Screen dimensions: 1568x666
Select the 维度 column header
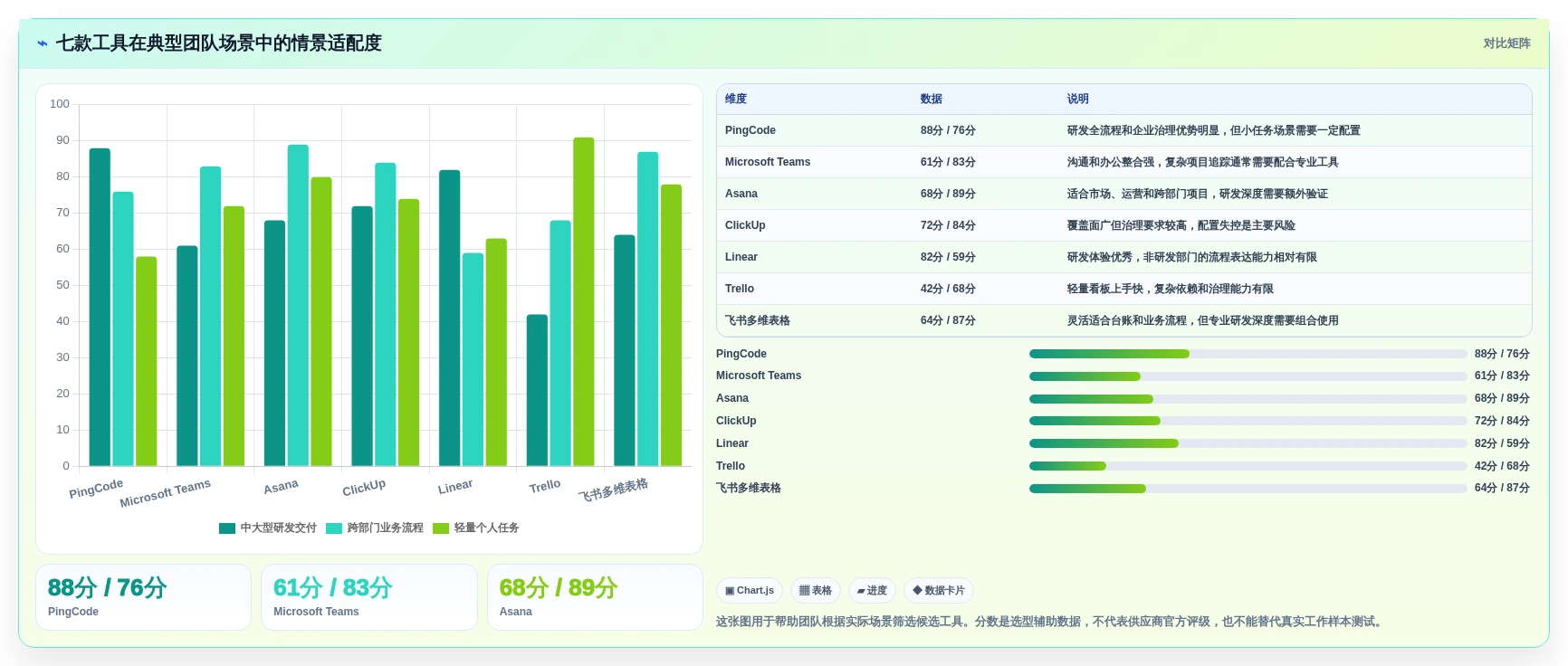[x=736, y=99]
